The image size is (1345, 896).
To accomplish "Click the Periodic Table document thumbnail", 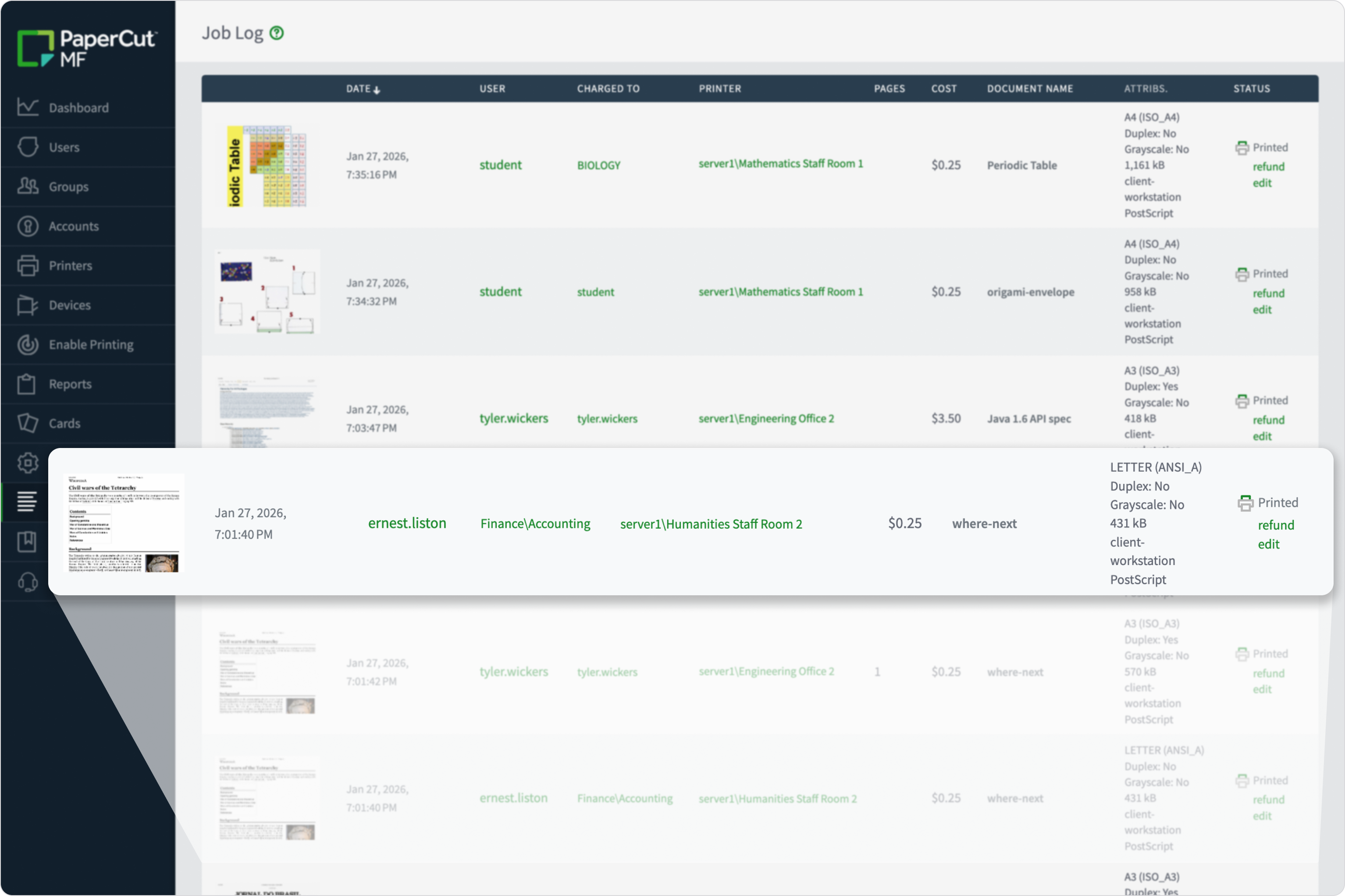I will [x=266, y=166].
